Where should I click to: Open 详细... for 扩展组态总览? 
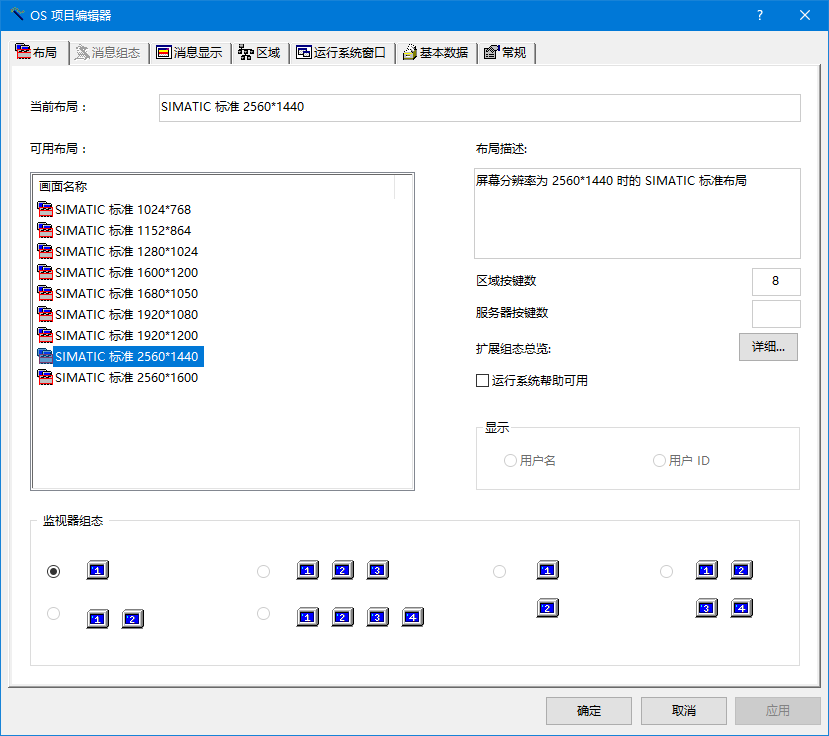click(768, 347)
